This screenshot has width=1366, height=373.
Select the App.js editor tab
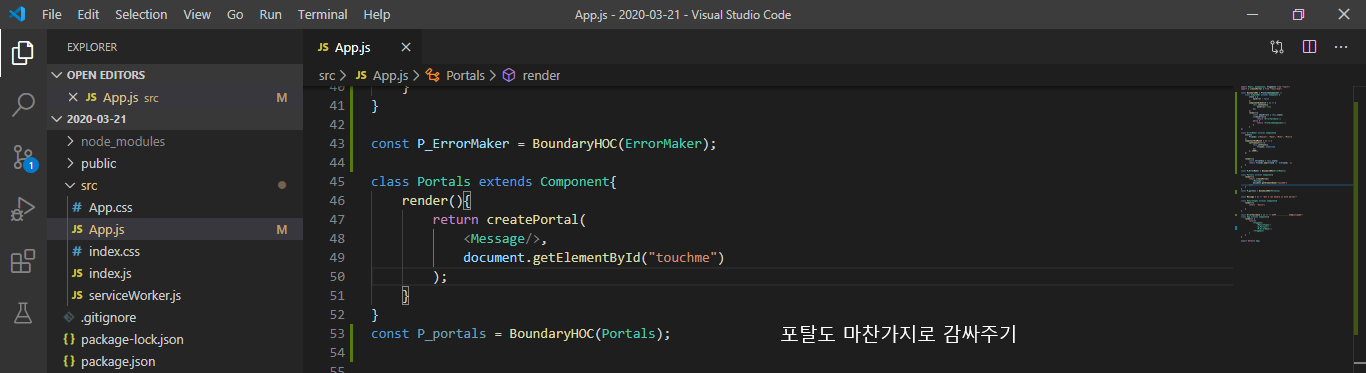[x=362, y=47]
